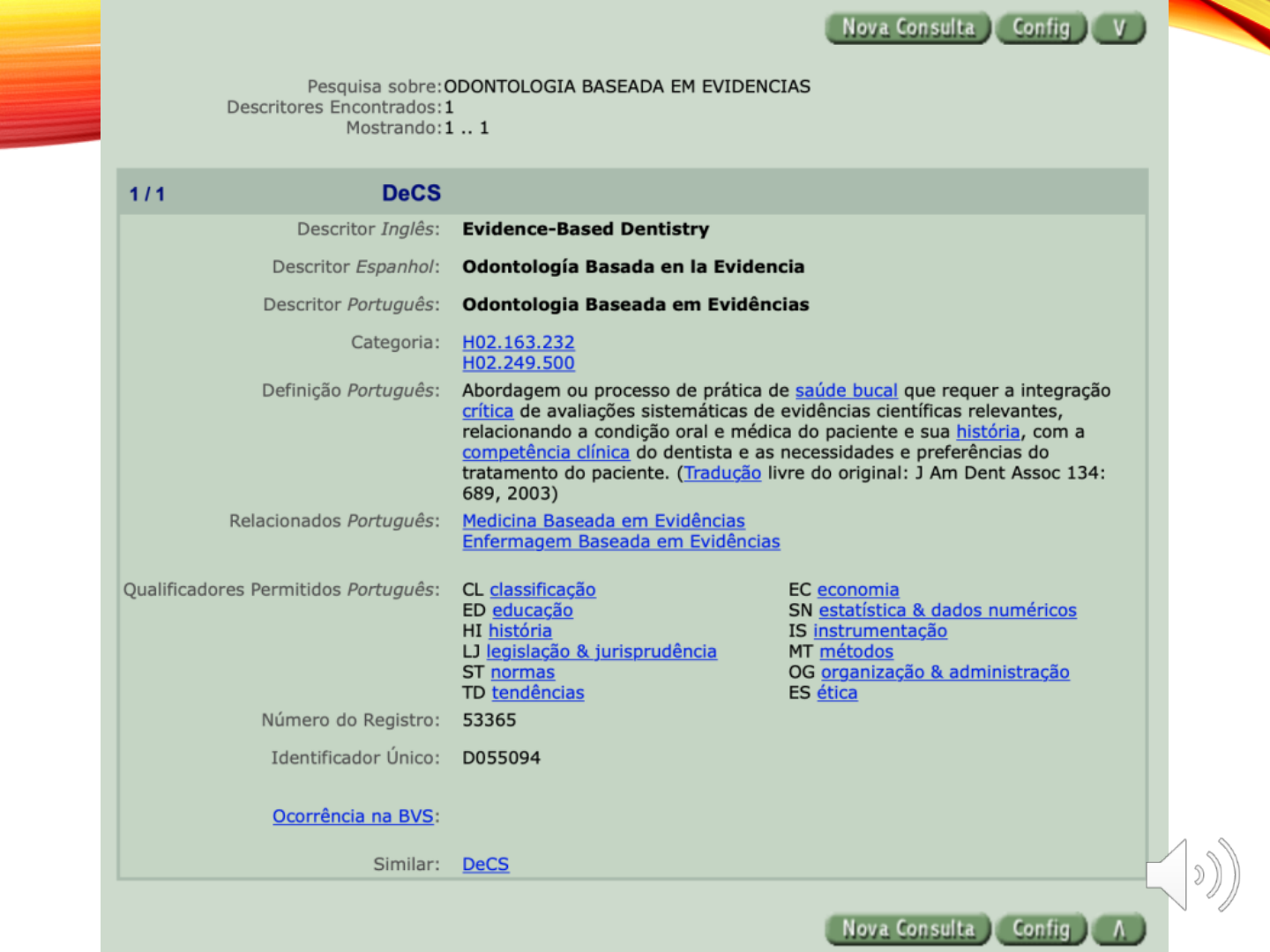Select the organização & administração qualifier

pos(945,672)
